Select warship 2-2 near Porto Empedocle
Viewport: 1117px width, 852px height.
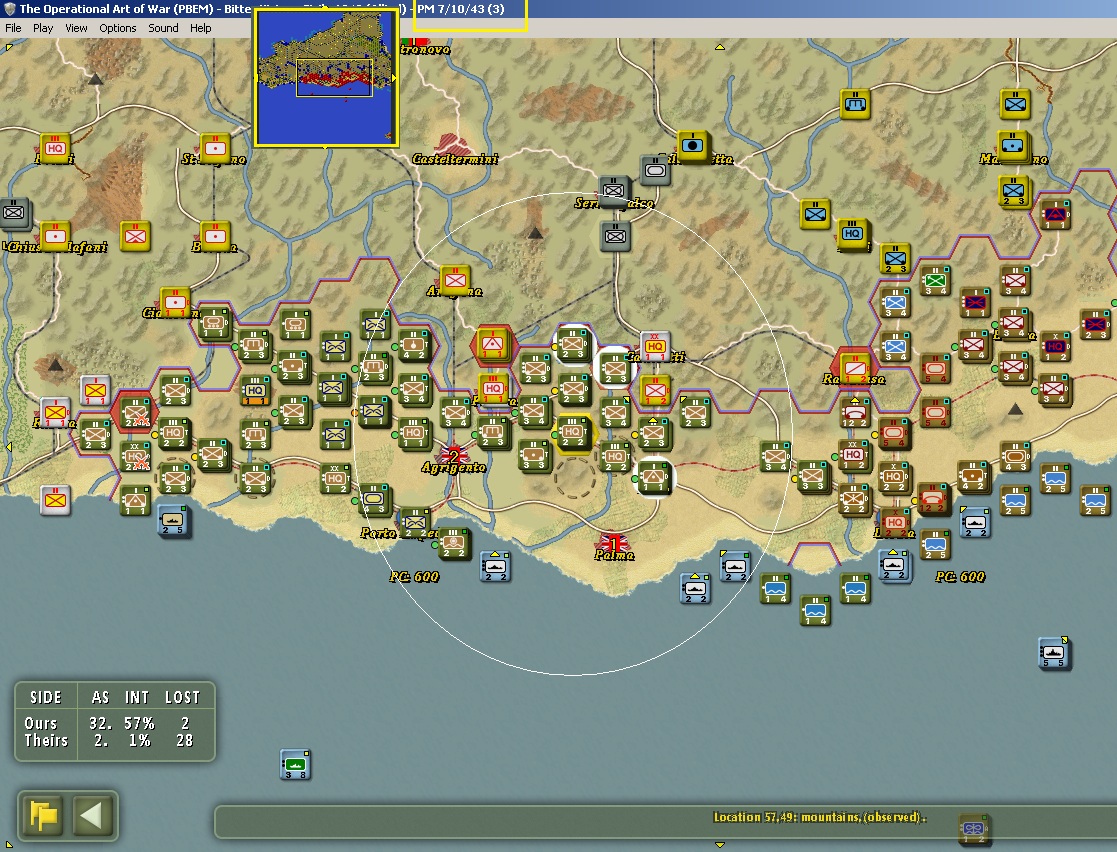pos(494,568)
